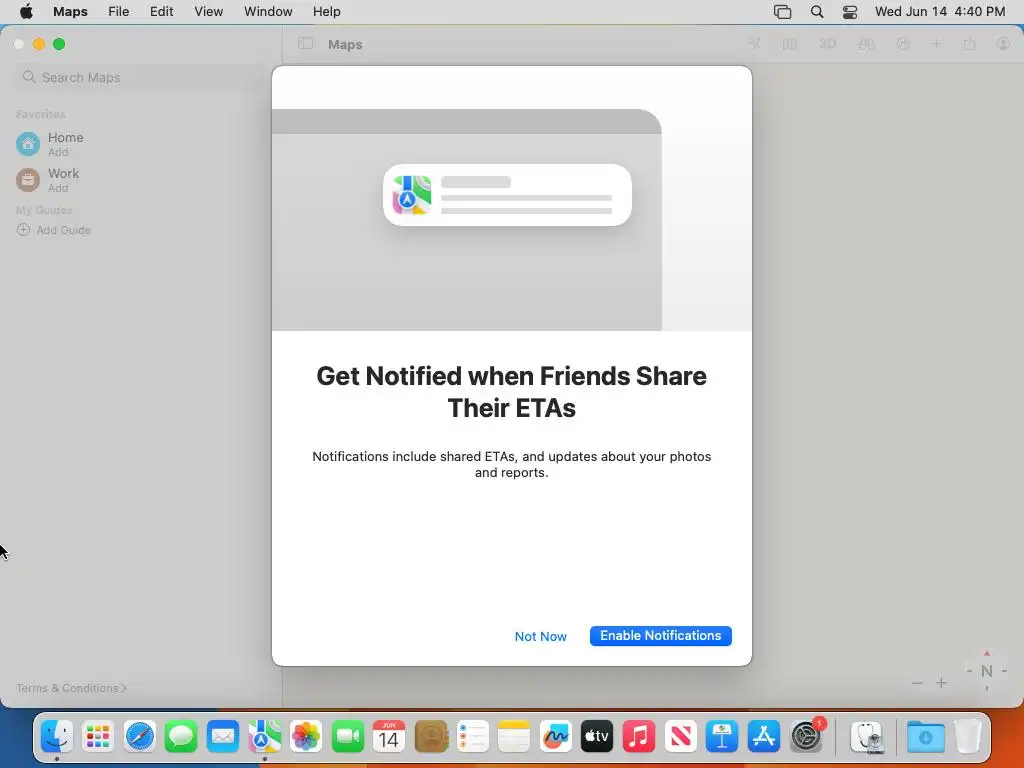Click the directions icon in toolbar
This screenshot has height=768, width=1024.
(x=903, y=44)
